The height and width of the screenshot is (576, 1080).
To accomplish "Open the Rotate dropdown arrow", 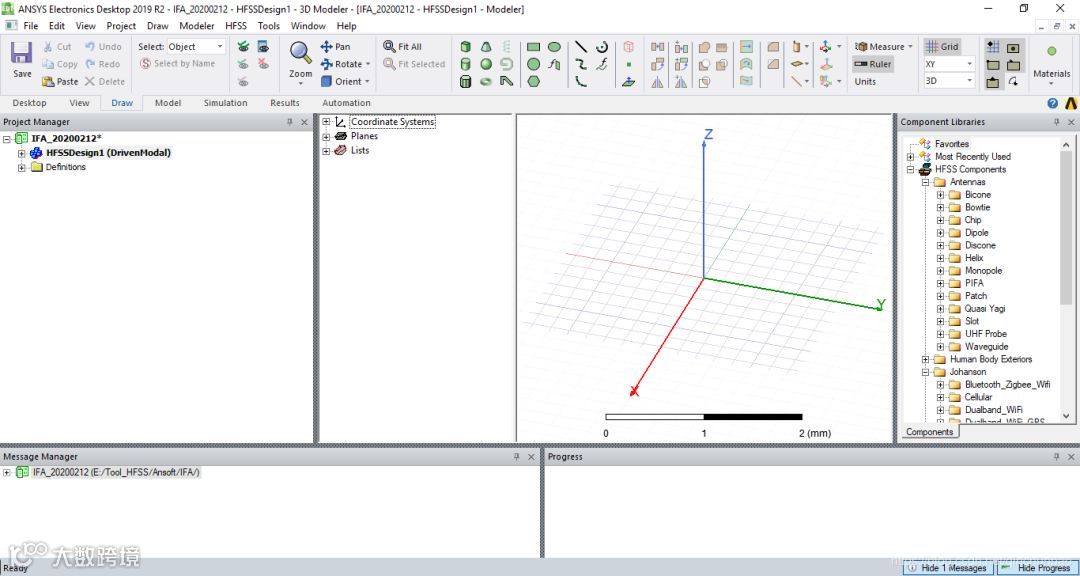I will tap(368, 64).
